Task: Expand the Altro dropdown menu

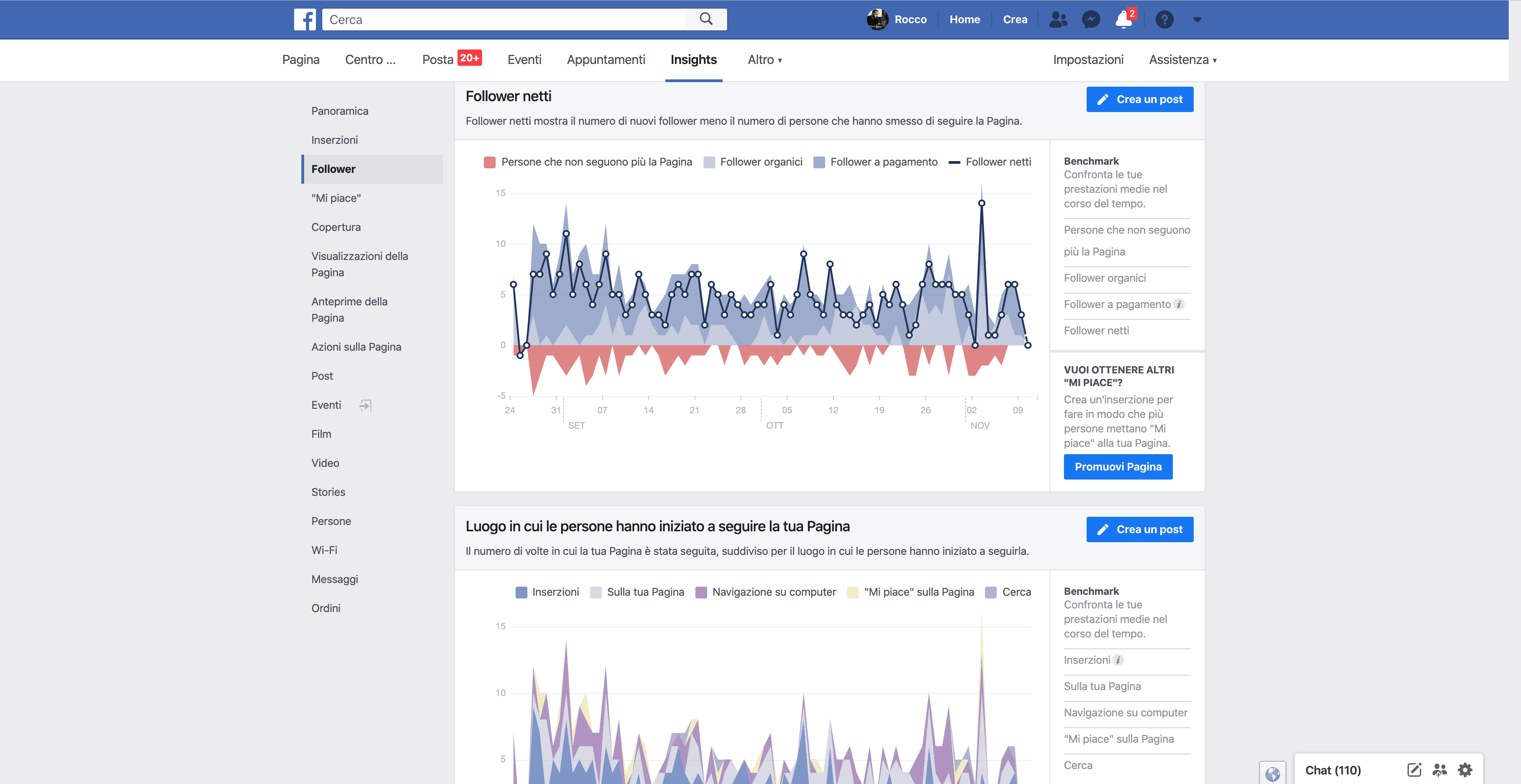Action: 764,59
